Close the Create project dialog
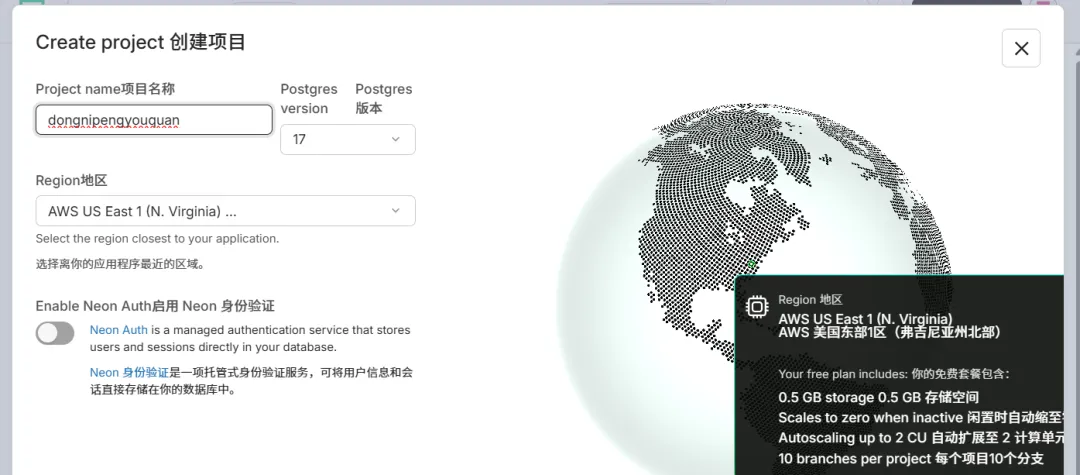The height and width of the screenshot is (475, 1080). point(1021,48)
